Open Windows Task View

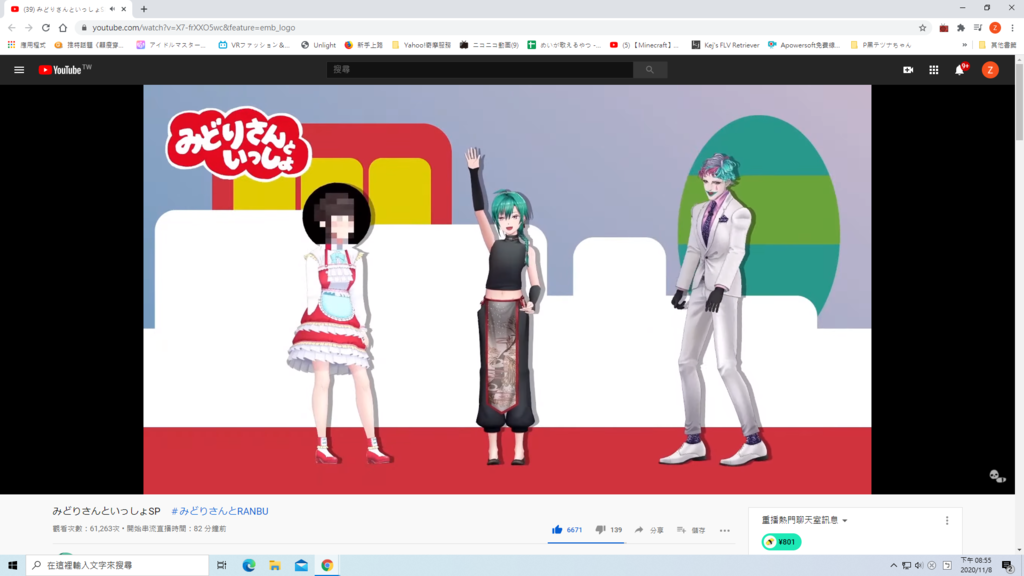pyautogui.click(x=222, y=566)
